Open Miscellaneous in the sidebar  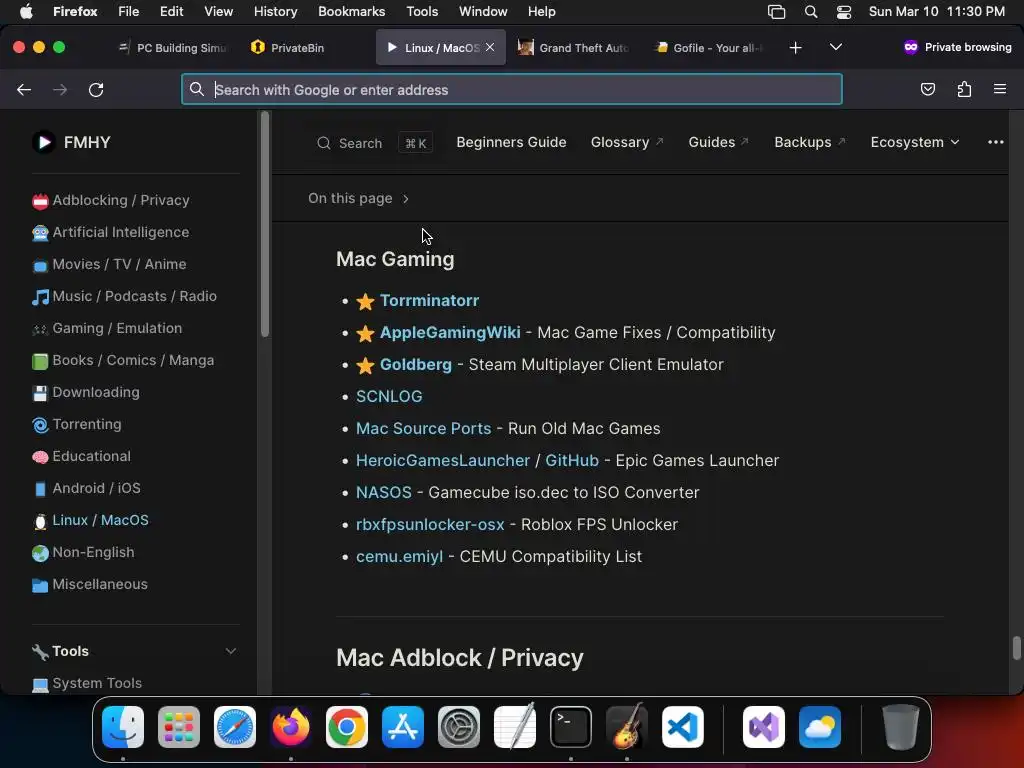[x=89, y=584]
